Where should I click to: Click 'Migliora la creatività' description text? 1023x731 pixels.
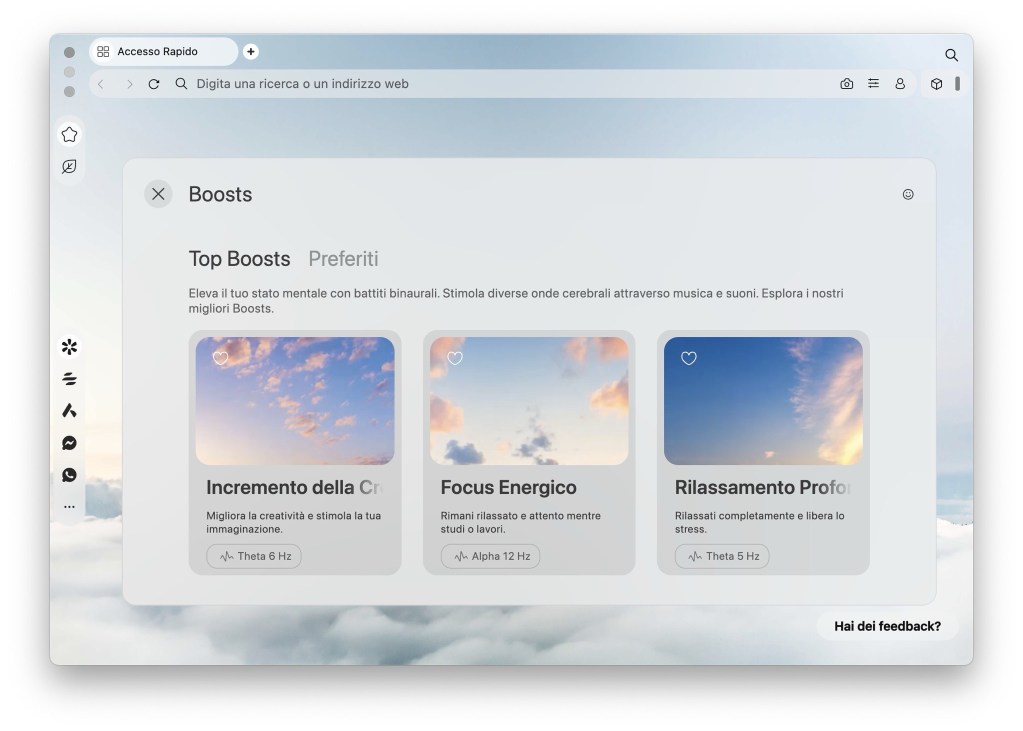pos(294,522)
